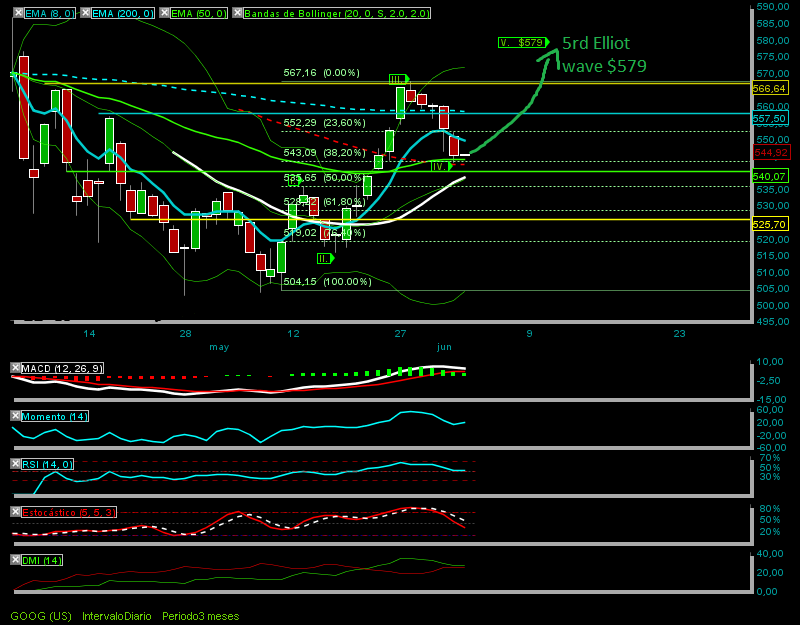Click the 566,64 yellow price label
Image resolution: width=800 pixels, height=625 pixels.
pos(769,89)
